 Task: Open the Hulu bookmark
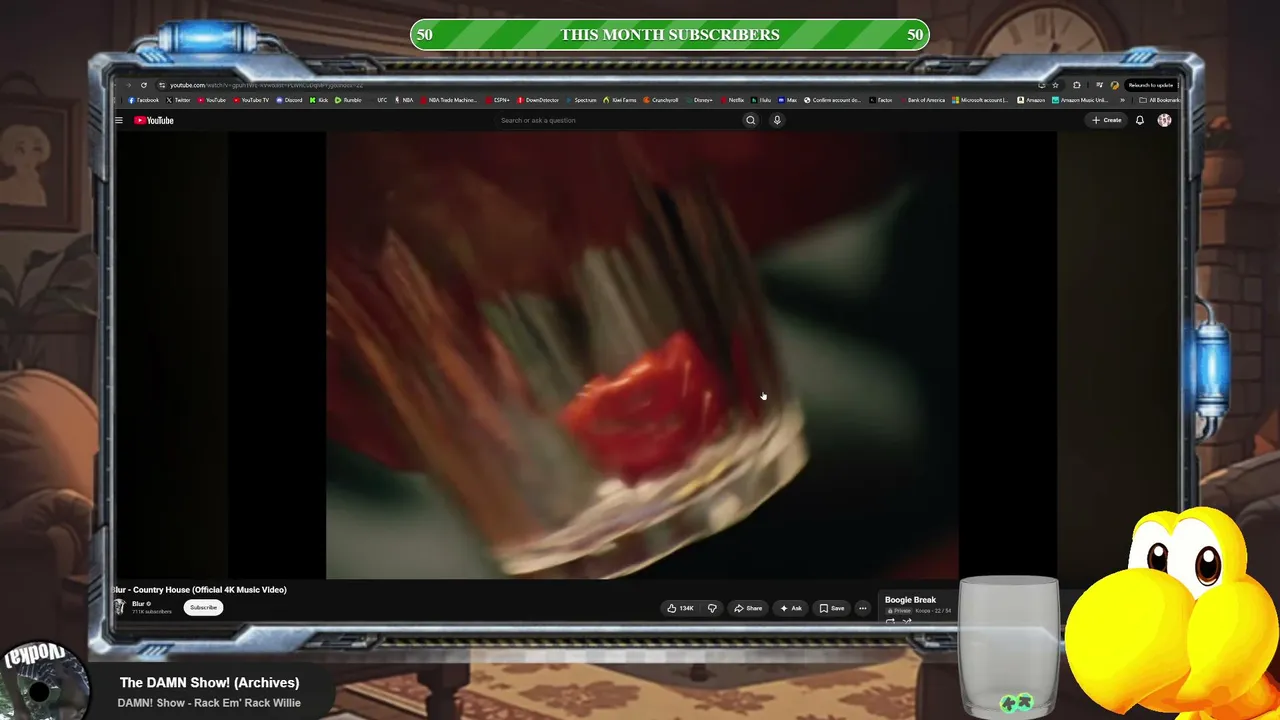click(762, 100)
